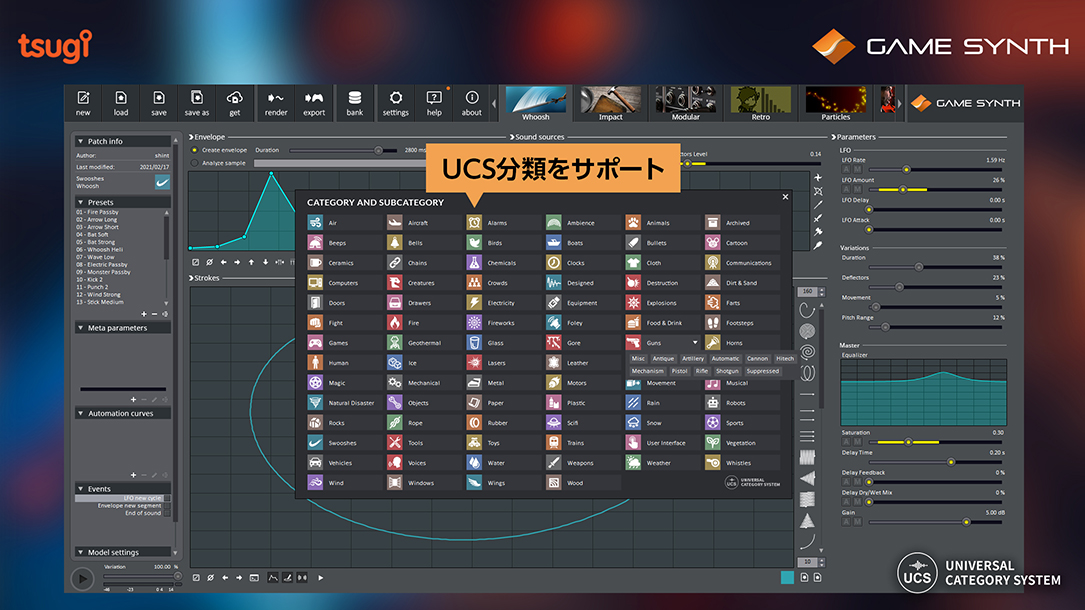1085x610 pixels.
Task: Open the sound bank icon
Action: click(354, 99)
